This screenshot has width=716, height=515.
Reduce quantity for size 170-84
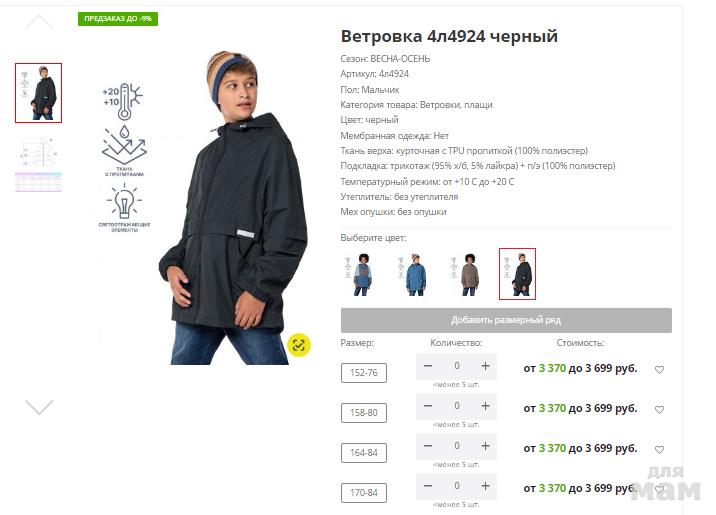point(428,486)
